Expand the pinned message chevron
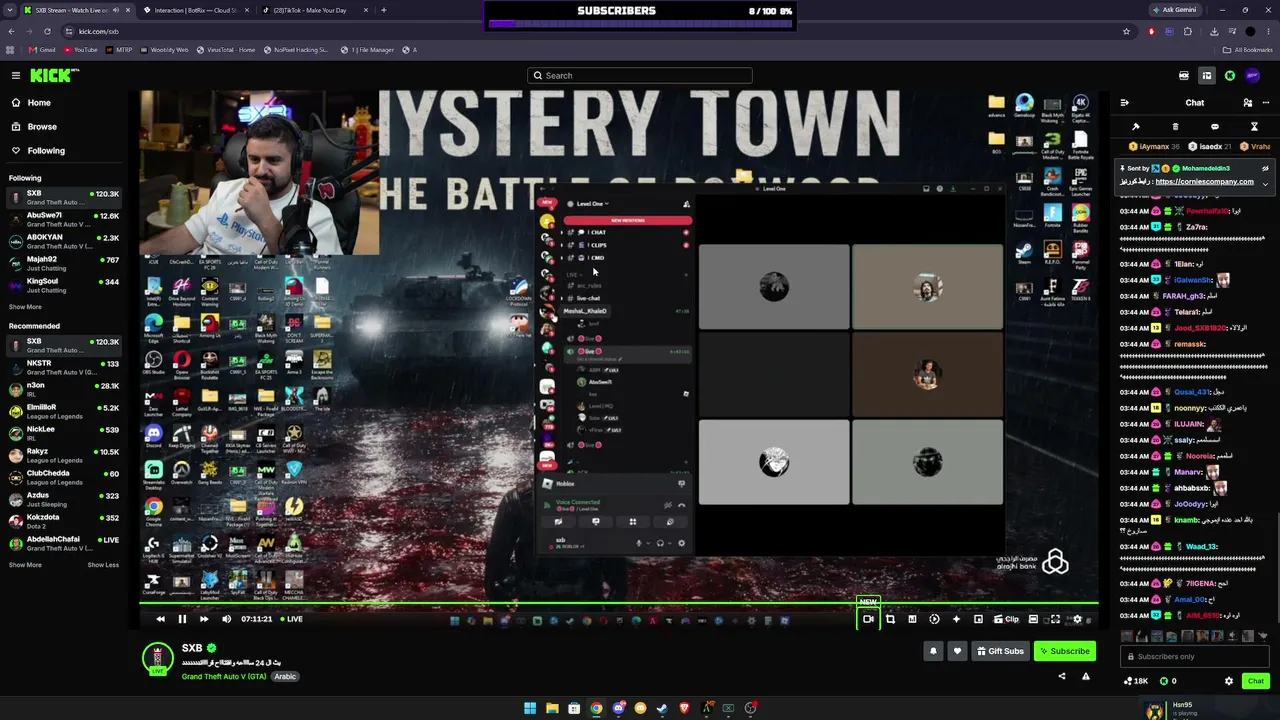Image resolution: width=1280 pixels, height=720 pixels. click(1265, 183)
